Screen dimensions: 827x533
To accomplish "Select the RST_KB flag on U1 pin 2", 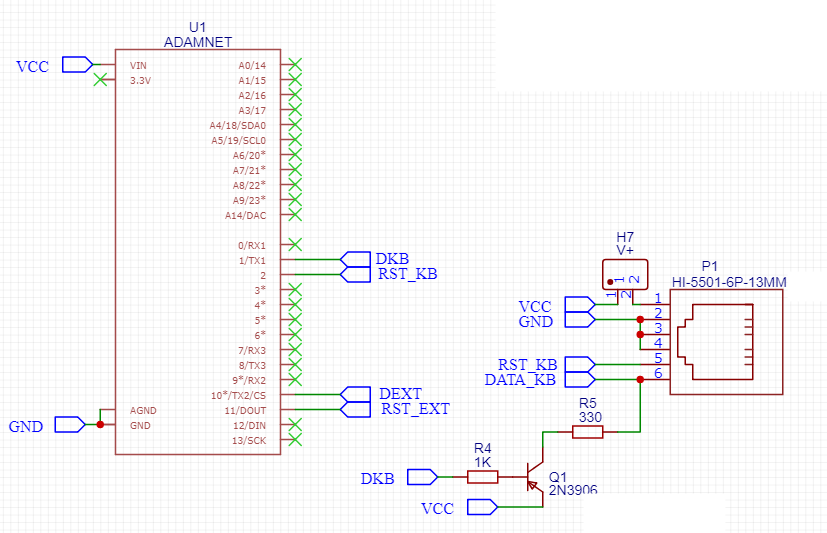I will coord(355,274).
